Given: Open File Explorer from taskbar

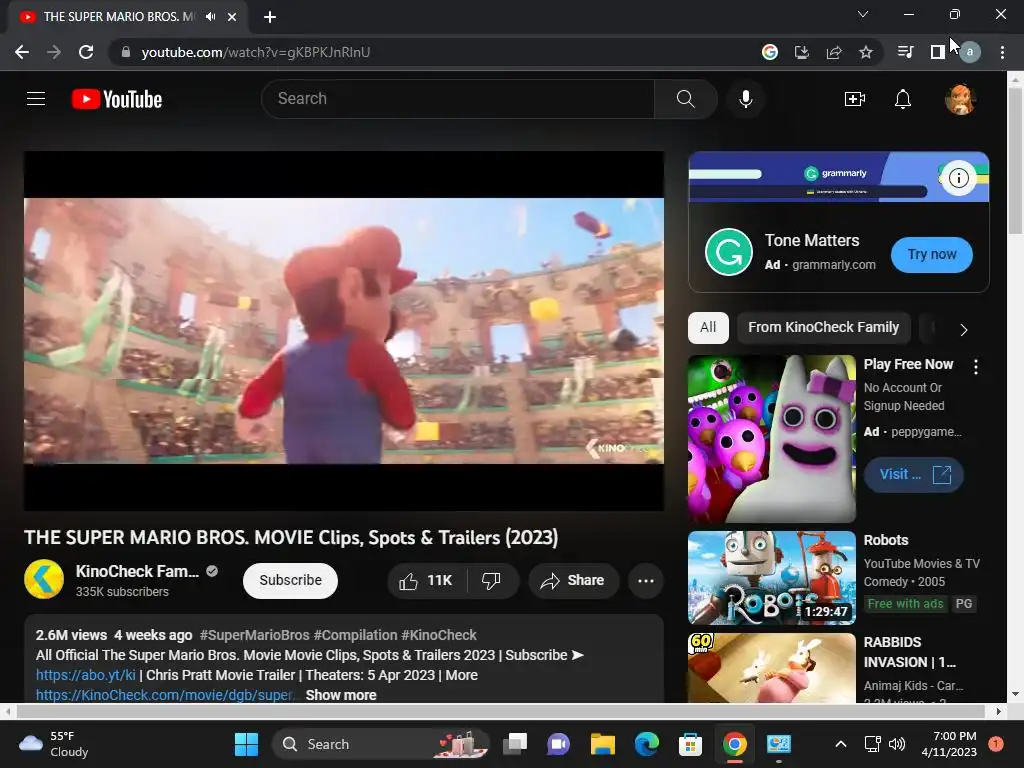Looking at the screenshot, I should click(603, 744).
